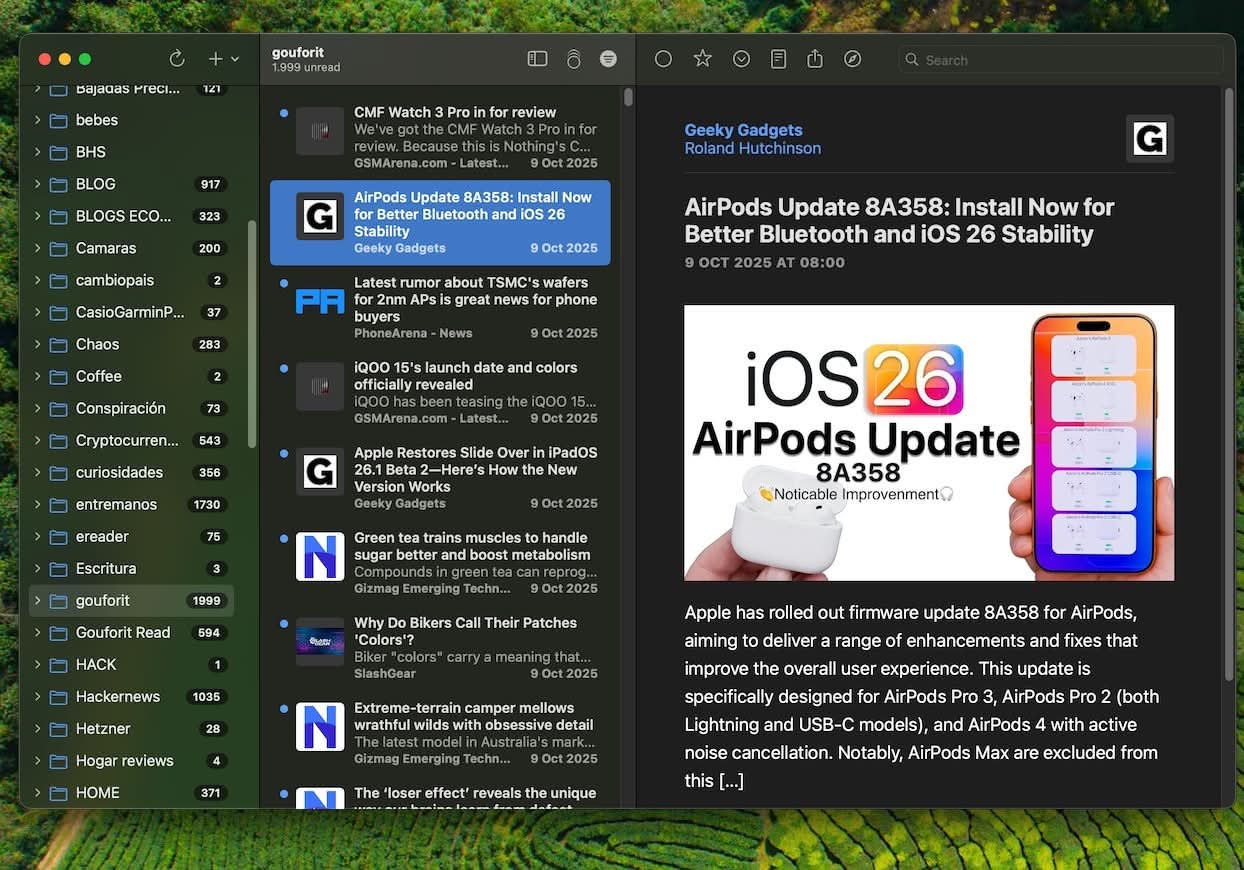Viewport: 1244px width, 870px height.
Task: Open article in browser compass icon
Action: 852,59
